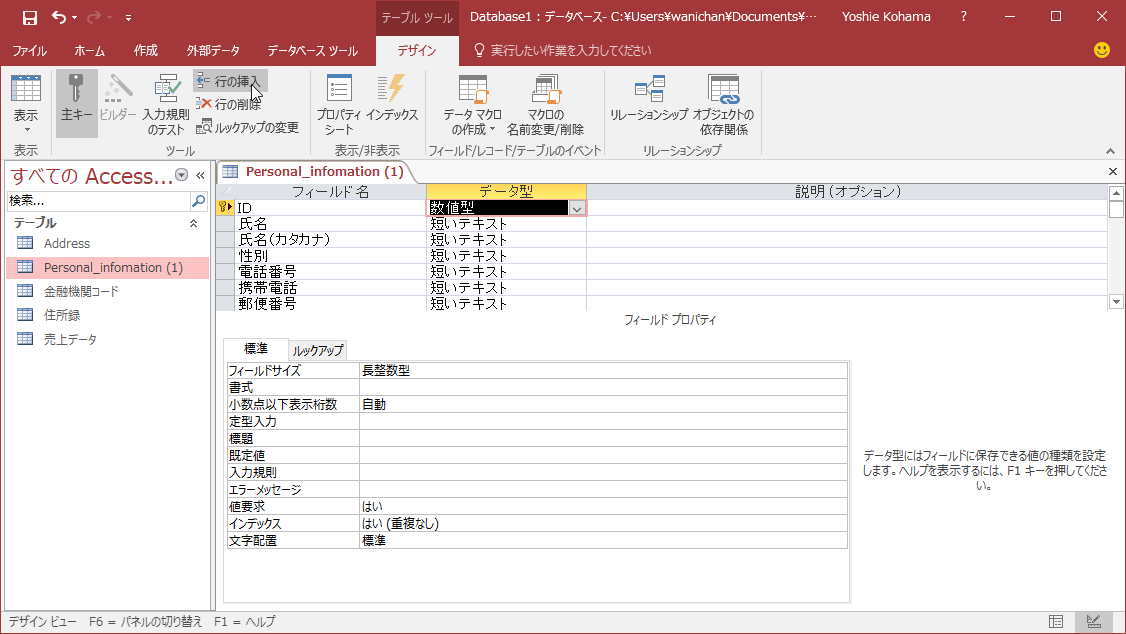Screen dimensions: 1126x634
Task: Select the デザイン ribbon tab
Action: pos(417,50)
